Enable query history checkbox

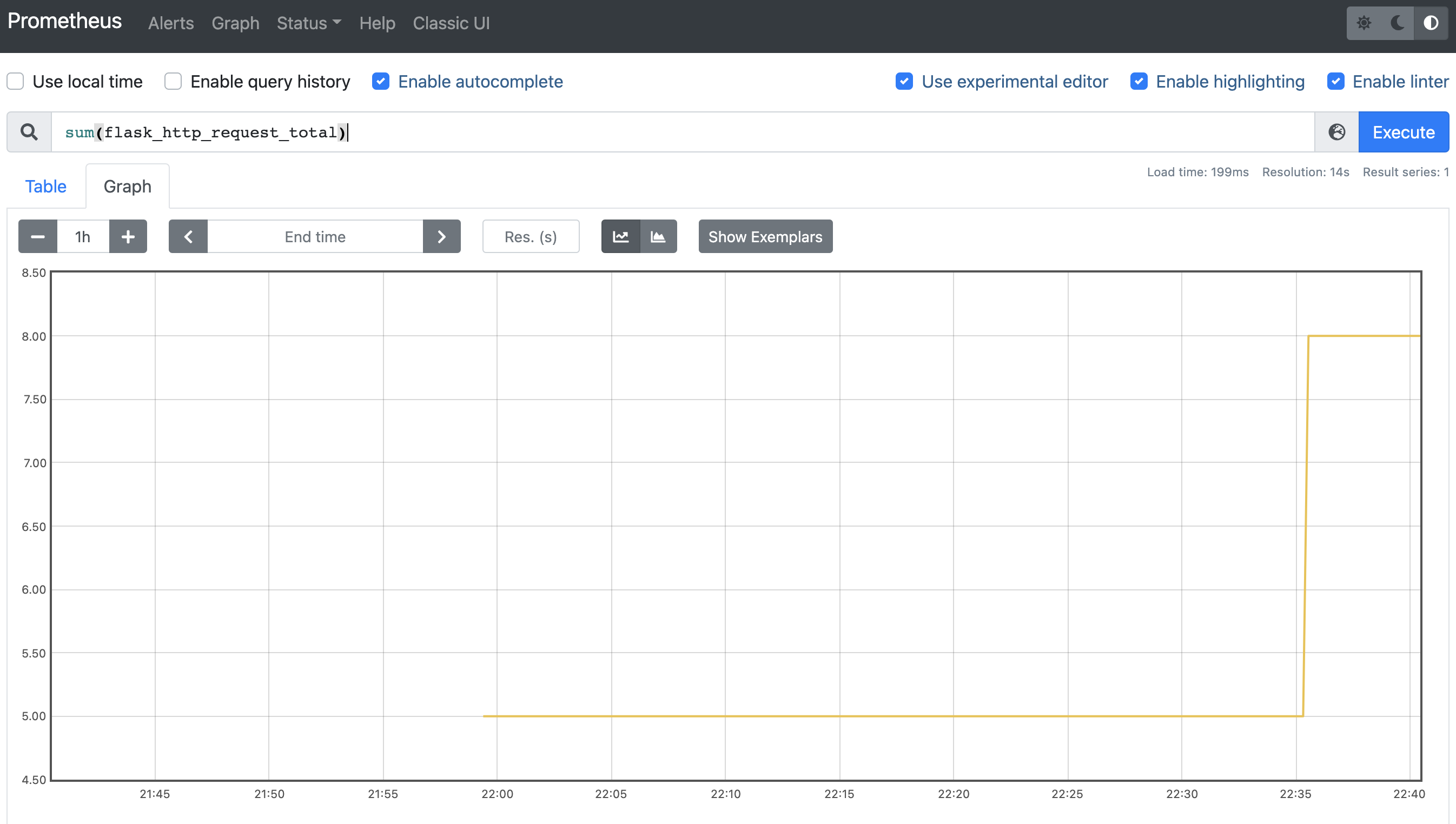(173, 81)
